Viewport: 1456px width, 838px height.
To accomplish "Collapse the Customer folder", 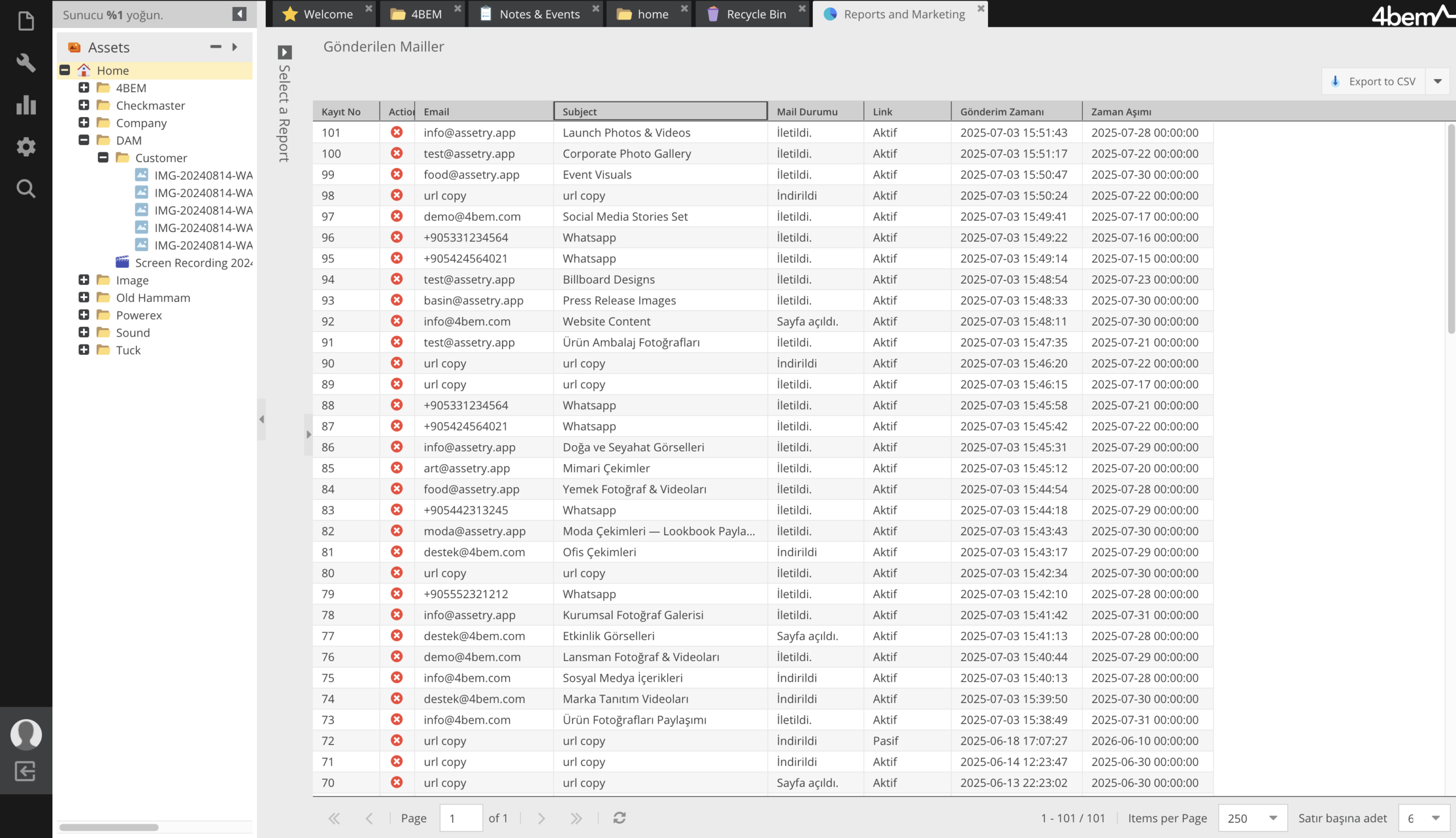I will click(x=103, y=157).
